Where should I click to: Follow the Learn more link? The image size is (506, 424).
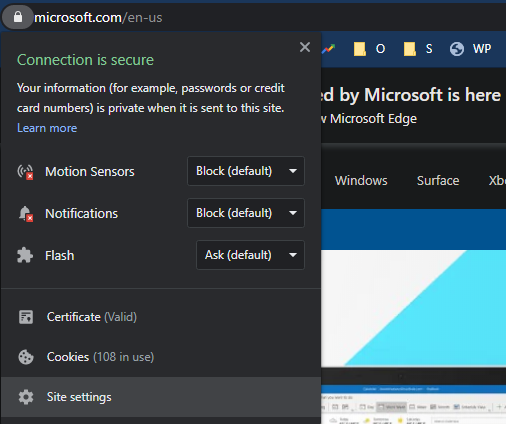[47, 128]
